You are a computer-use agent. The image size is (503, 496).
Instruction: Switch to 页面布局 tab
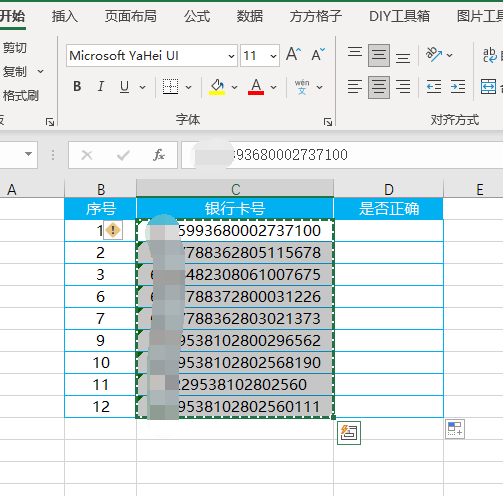tap(131, 16)
